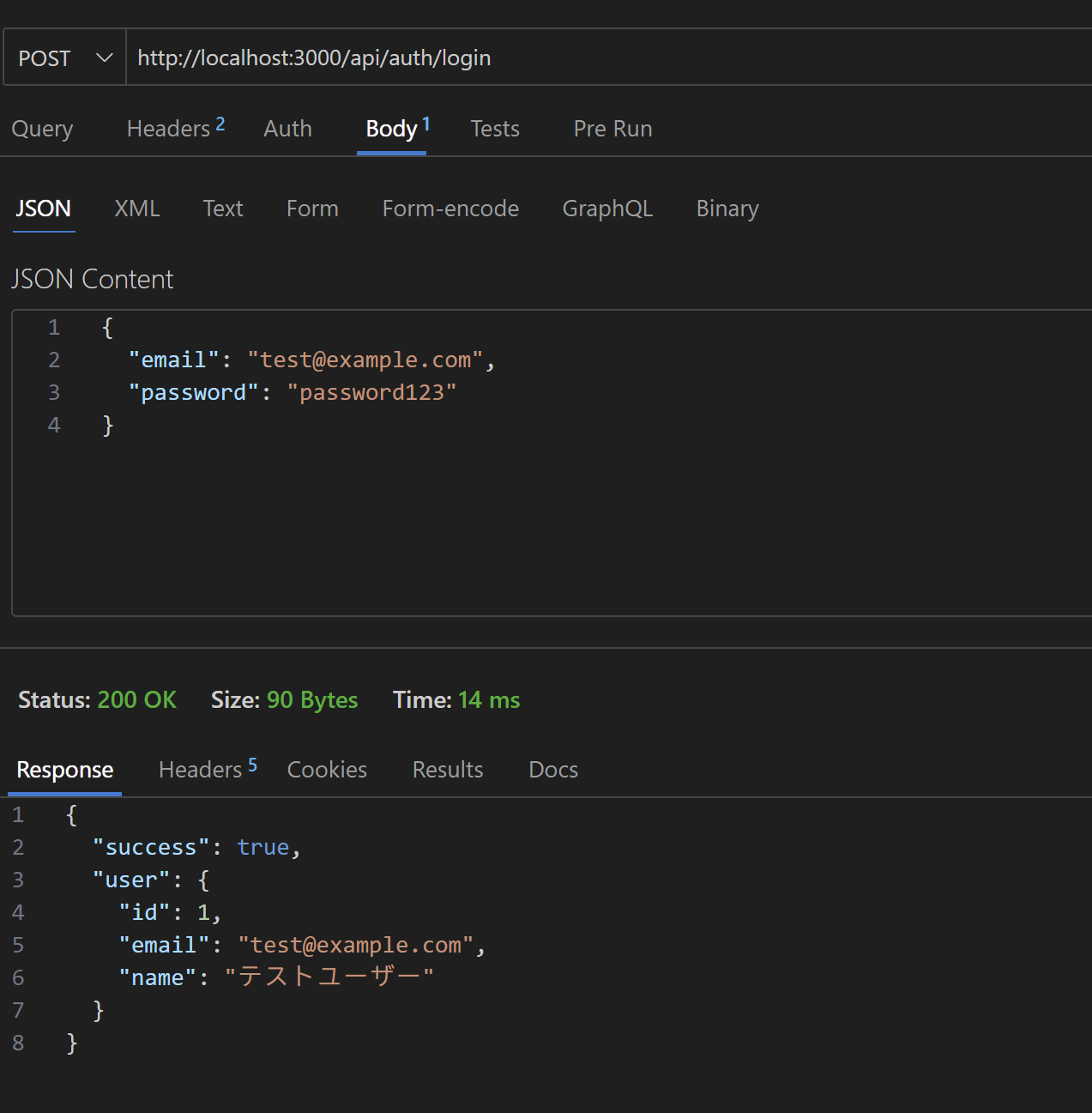
Task: Click the "id": 1 response line
Action: click(170, 912)
